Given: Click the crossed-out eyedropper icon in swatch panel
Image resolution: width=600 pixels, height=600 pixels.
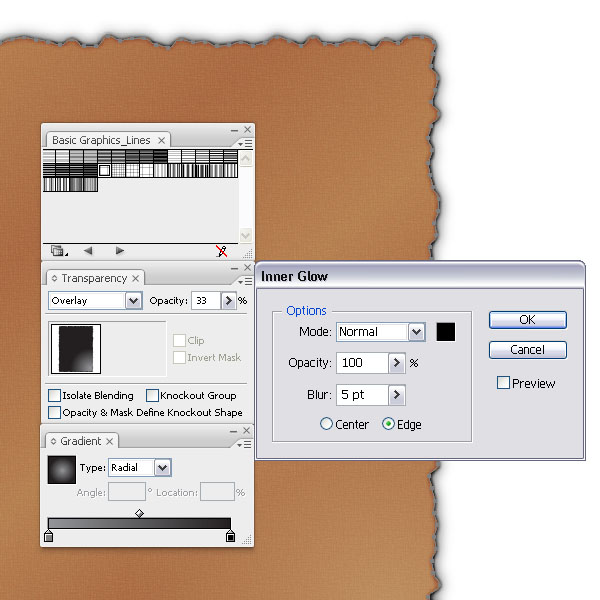Looking at the screenshot, I should [x=222, y=251].
